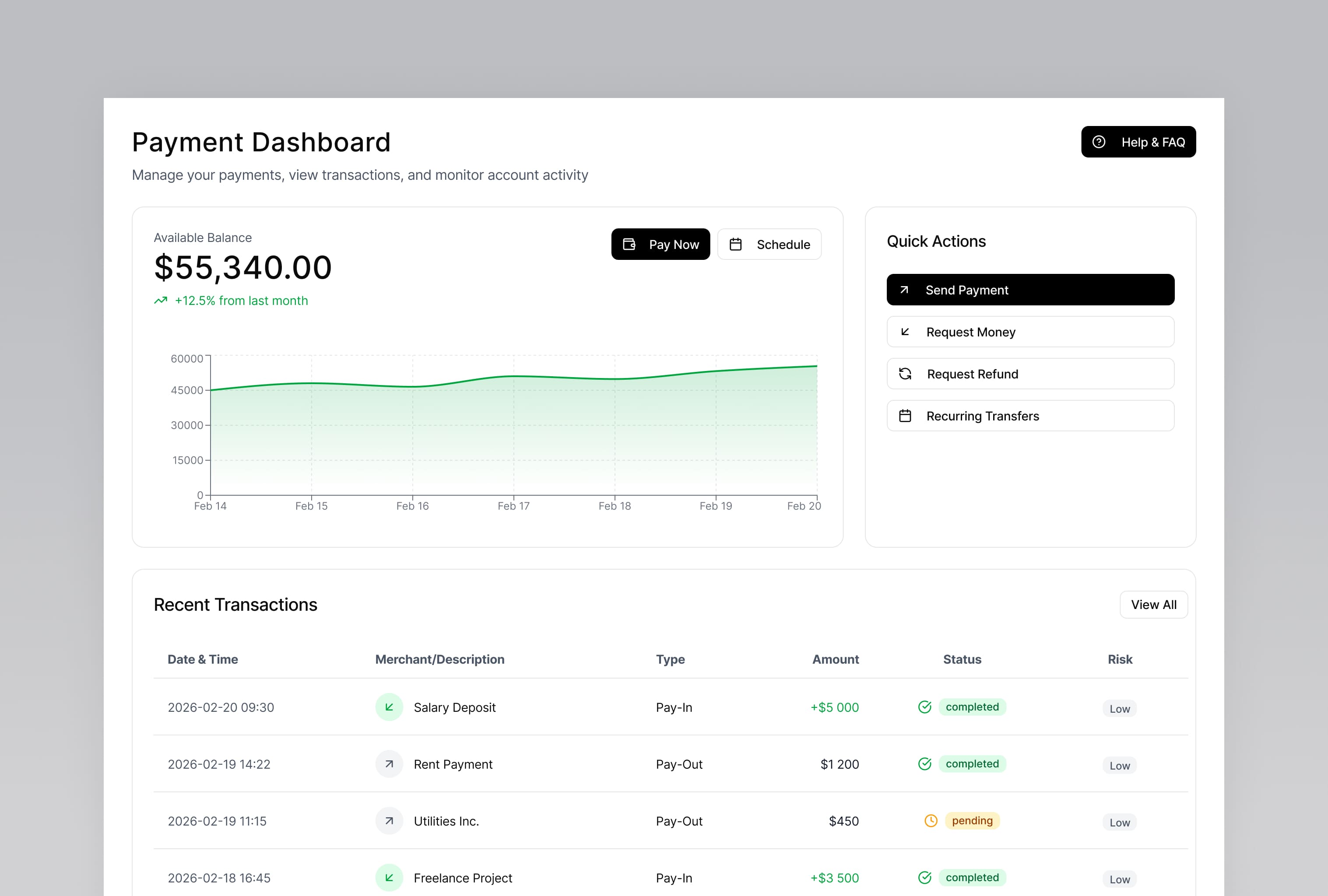Toggle the completed status badge on Salary Deposit
1328x896 pixels.
[973, 707]
